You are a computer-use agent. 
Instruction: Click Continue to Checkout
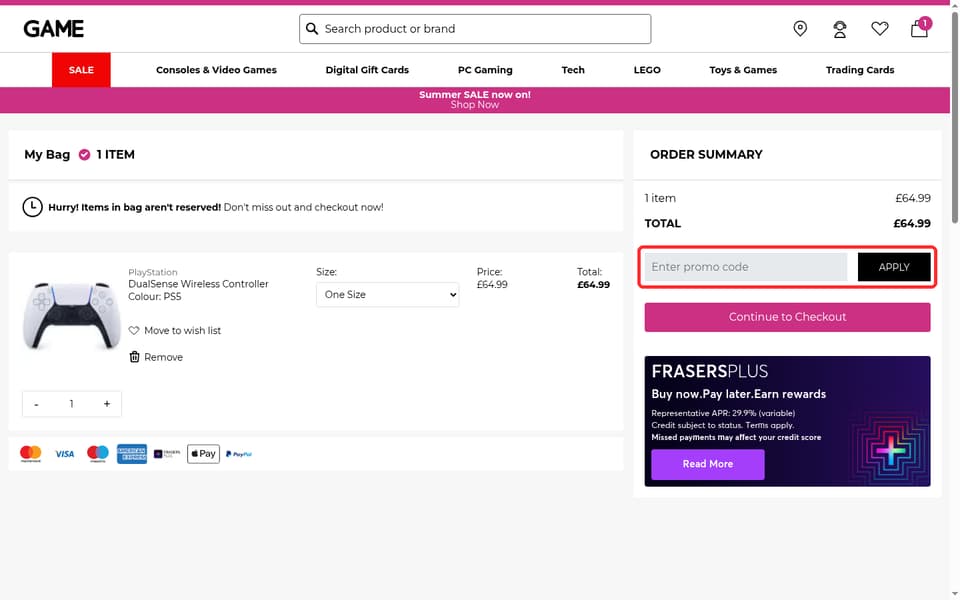787,317
